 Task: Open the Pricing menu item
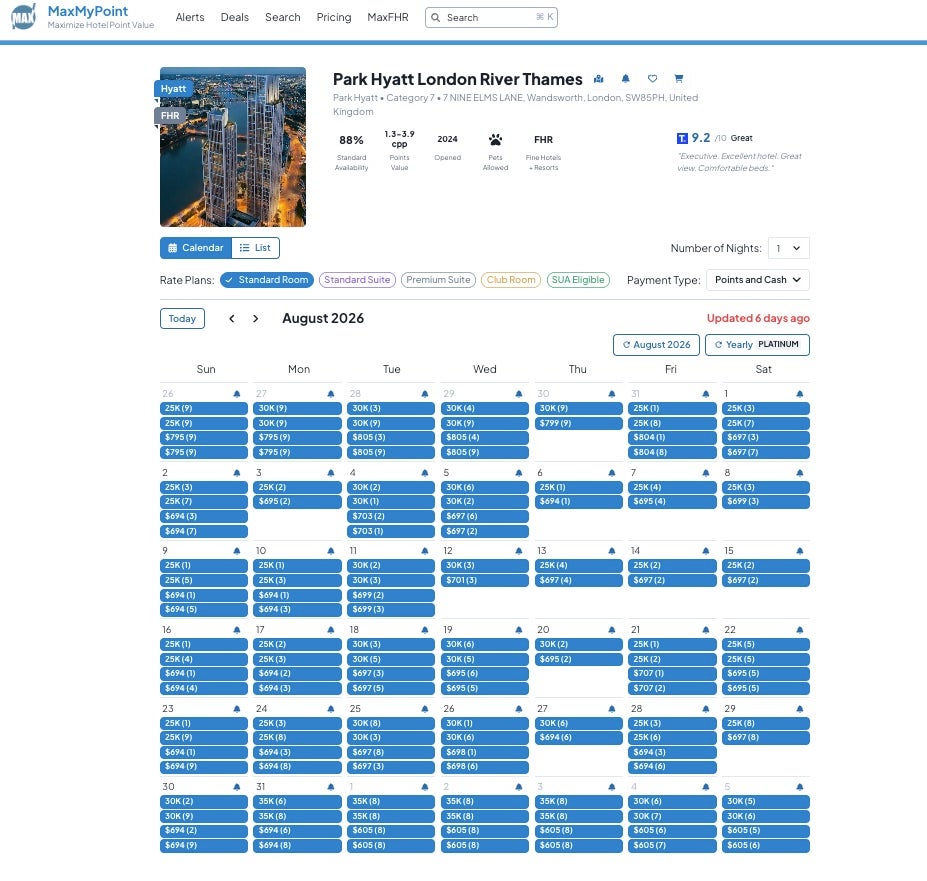click(x=333, y=17)
